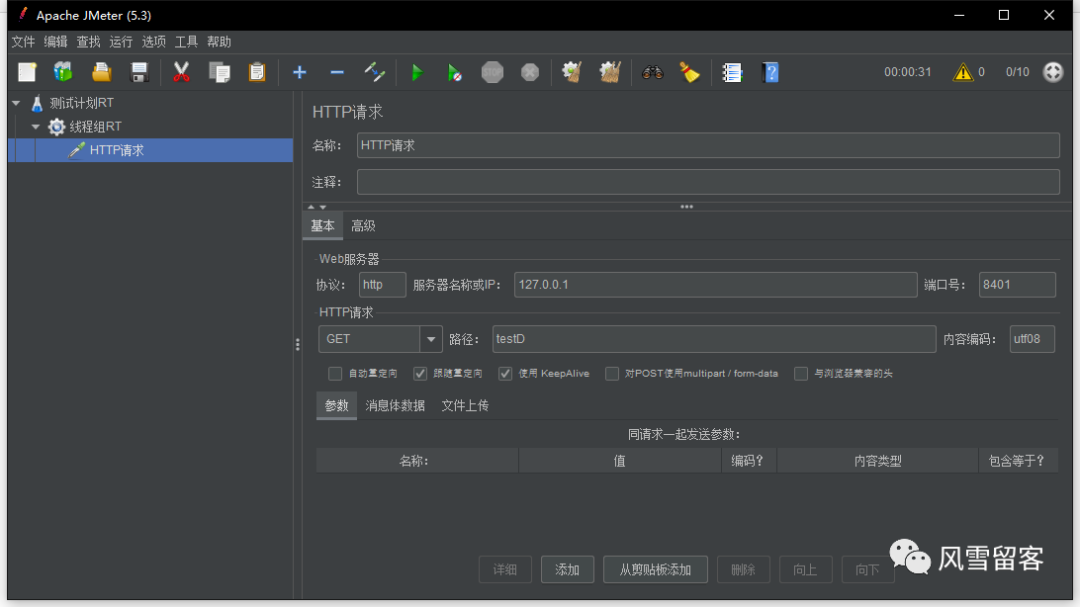
Task: Click the 内容编码 field utf08
Action: click(x=1032, y=339)
